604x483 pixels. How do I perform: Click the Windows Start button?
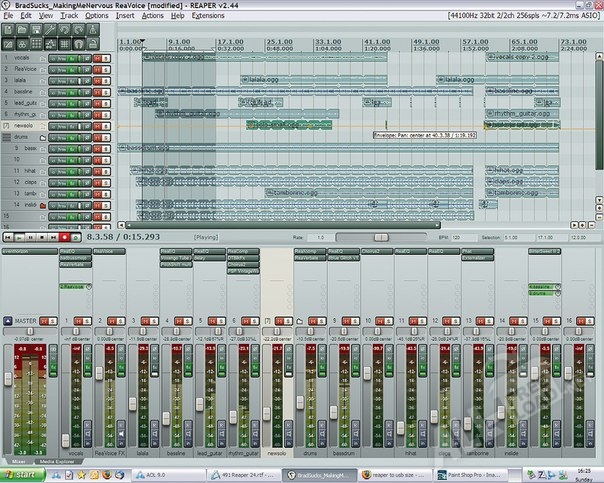[22, 475]
